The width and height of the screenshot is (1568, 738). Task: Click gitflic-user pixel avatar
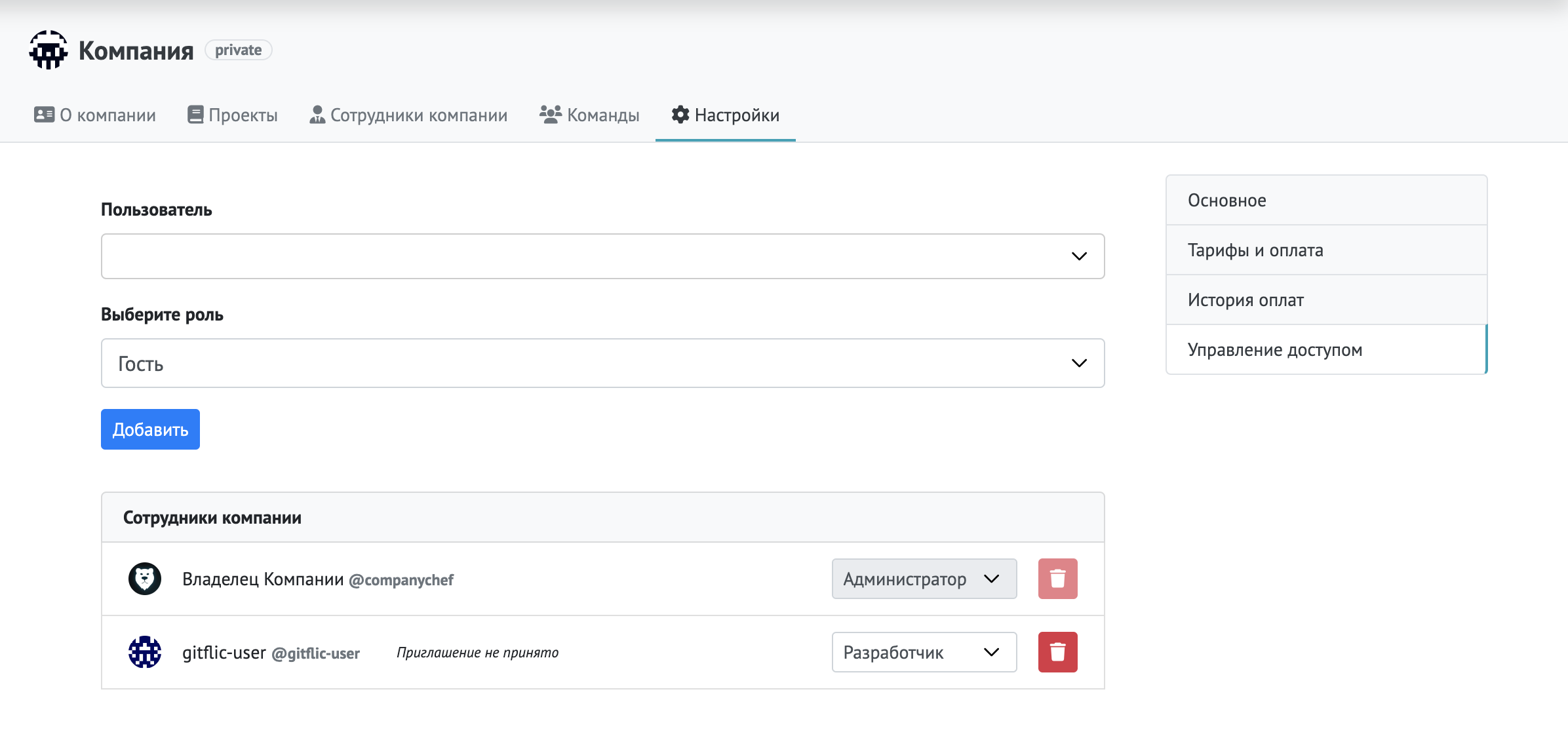(145, 652)
